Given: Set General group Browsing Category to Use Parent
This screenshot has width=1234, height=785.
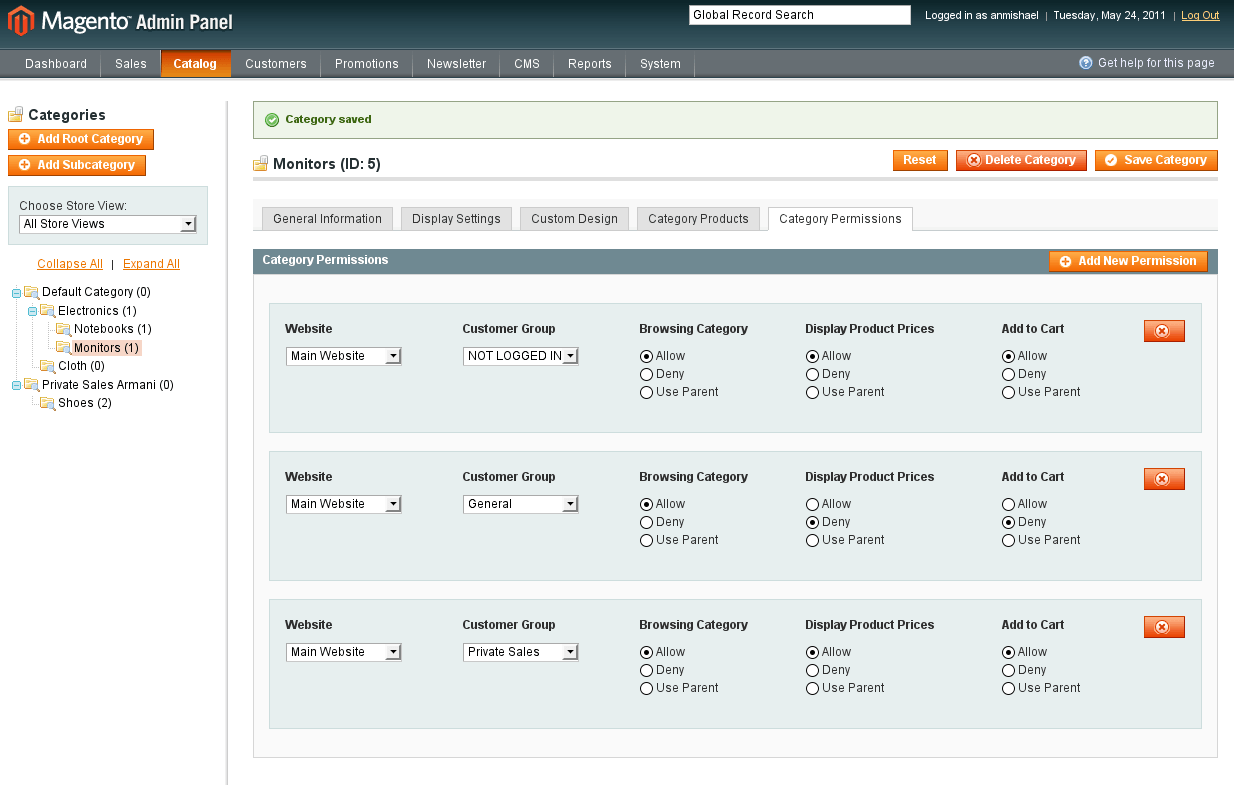Looking at the screenshot, I should pyautogui.click(x=646, y=540).
